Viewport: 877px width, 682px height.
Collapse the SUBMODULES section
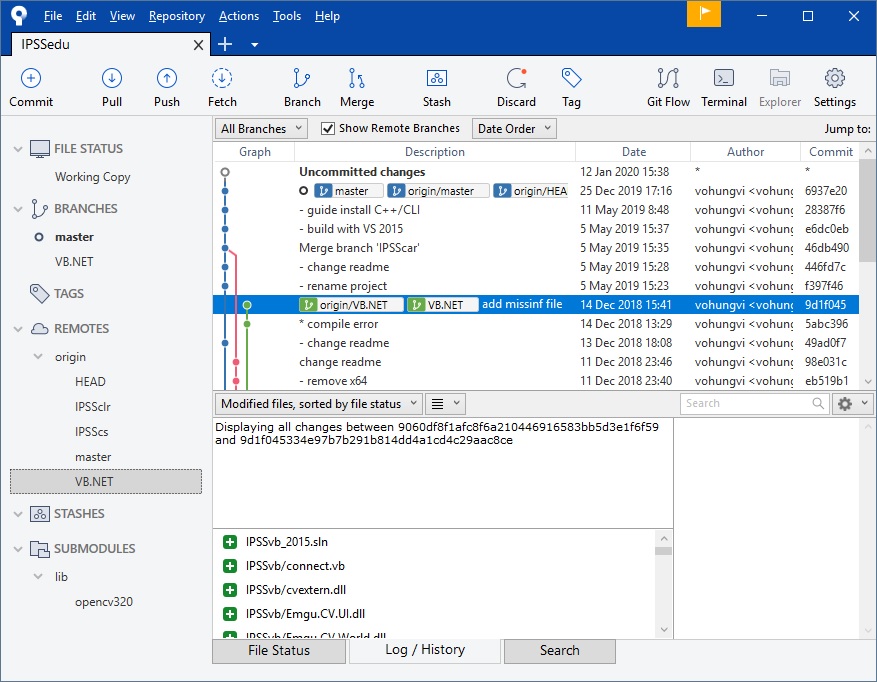(18, 549)
